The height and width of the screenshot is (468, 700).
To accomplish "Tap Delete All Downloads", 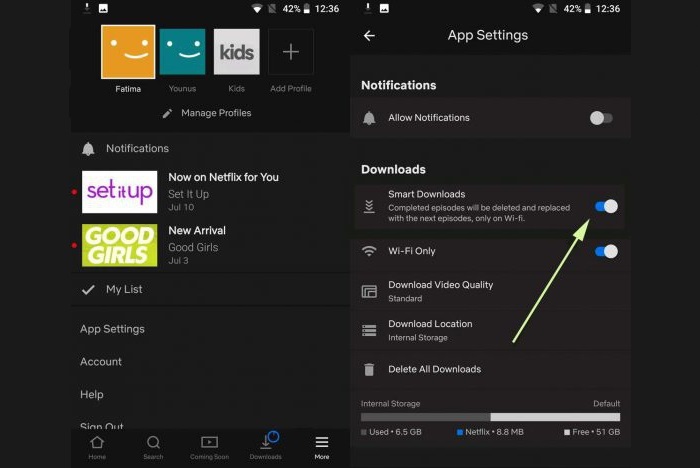I will [x=491, y=369].
